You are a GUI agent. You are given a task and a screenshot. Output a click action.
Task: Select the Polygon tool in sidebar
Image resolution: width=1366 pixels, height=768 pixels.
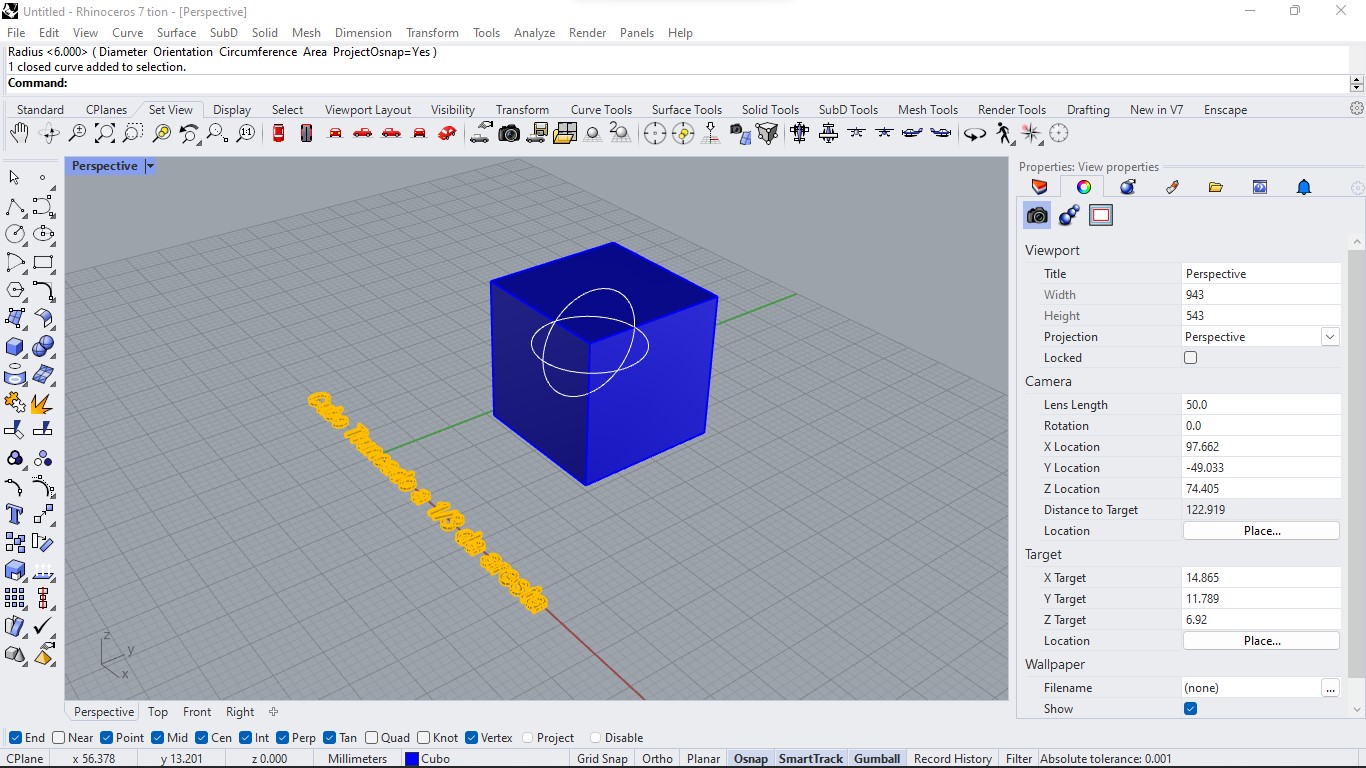pyautogui.click(x=15, y=291)
